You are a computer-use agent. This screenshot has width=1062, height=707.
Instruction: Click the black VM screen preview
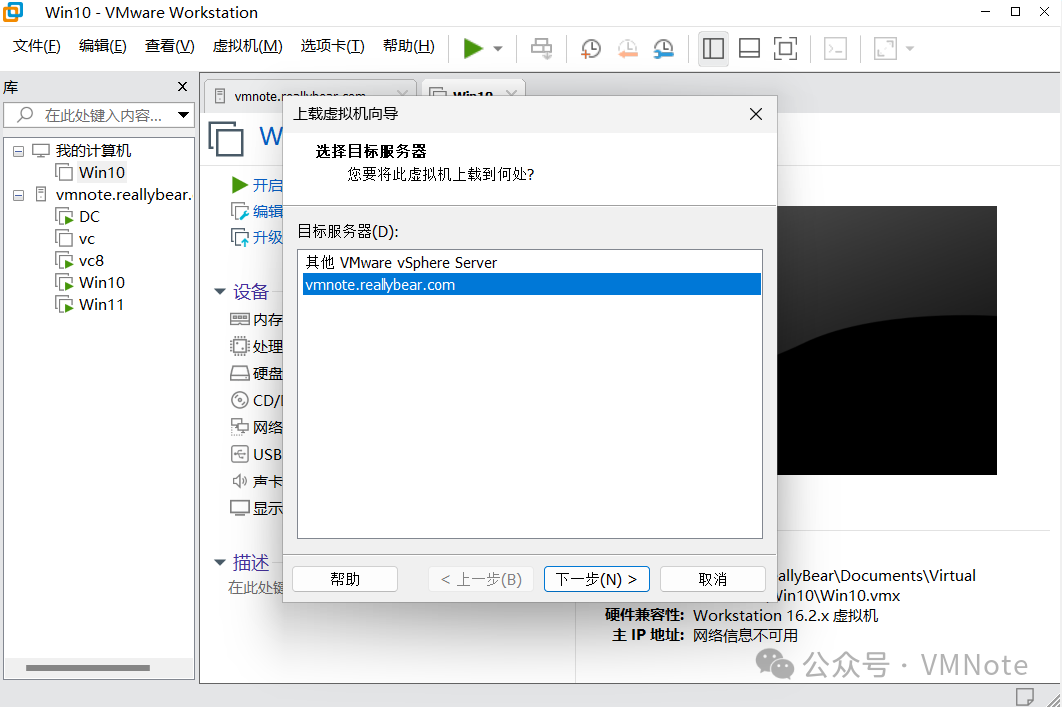[x=887, y=340]
